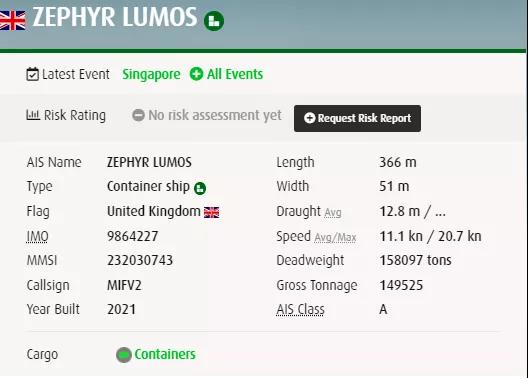The width and height of the screenshot is (528, 378).
Task: Open the Containers cargo link
Action: click(165, 354)
